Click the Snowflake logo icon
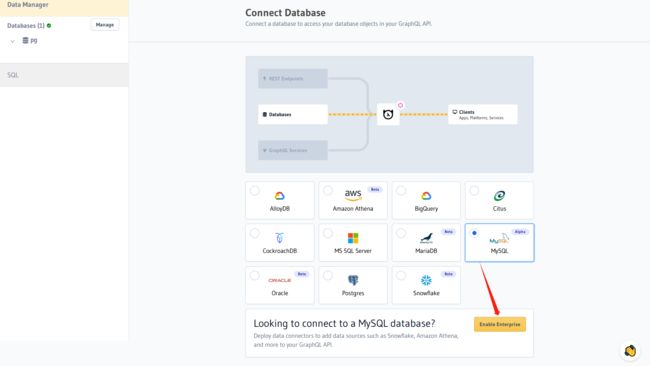The width and height of the screenshot is (650, 366). click(426, 280)
